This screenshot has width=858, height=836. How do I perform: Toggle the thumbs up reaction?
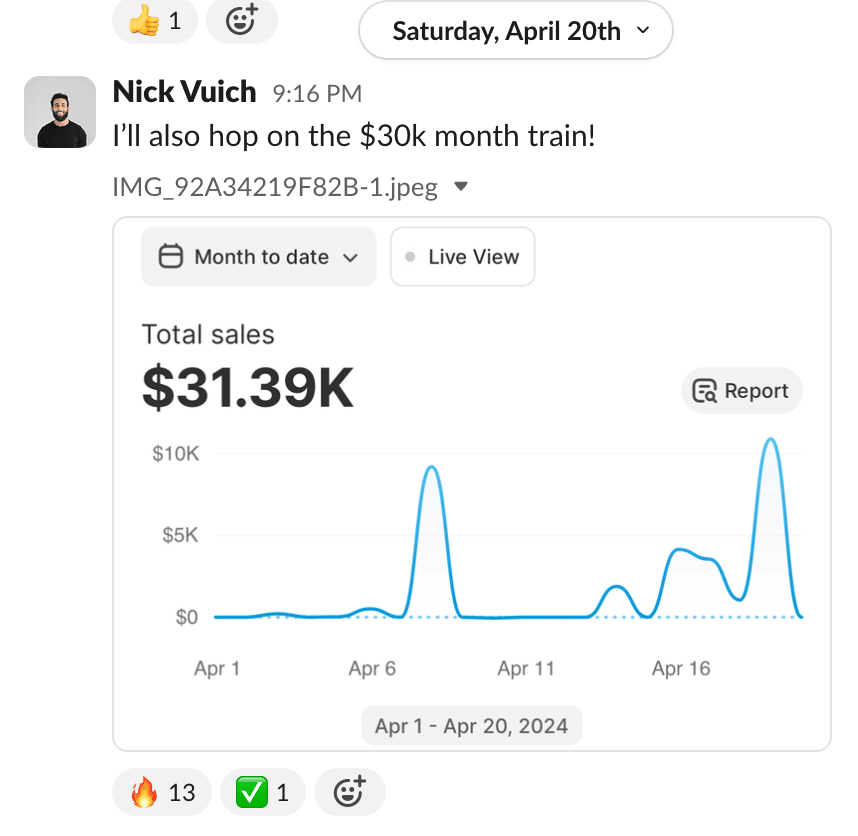(155, 20)
